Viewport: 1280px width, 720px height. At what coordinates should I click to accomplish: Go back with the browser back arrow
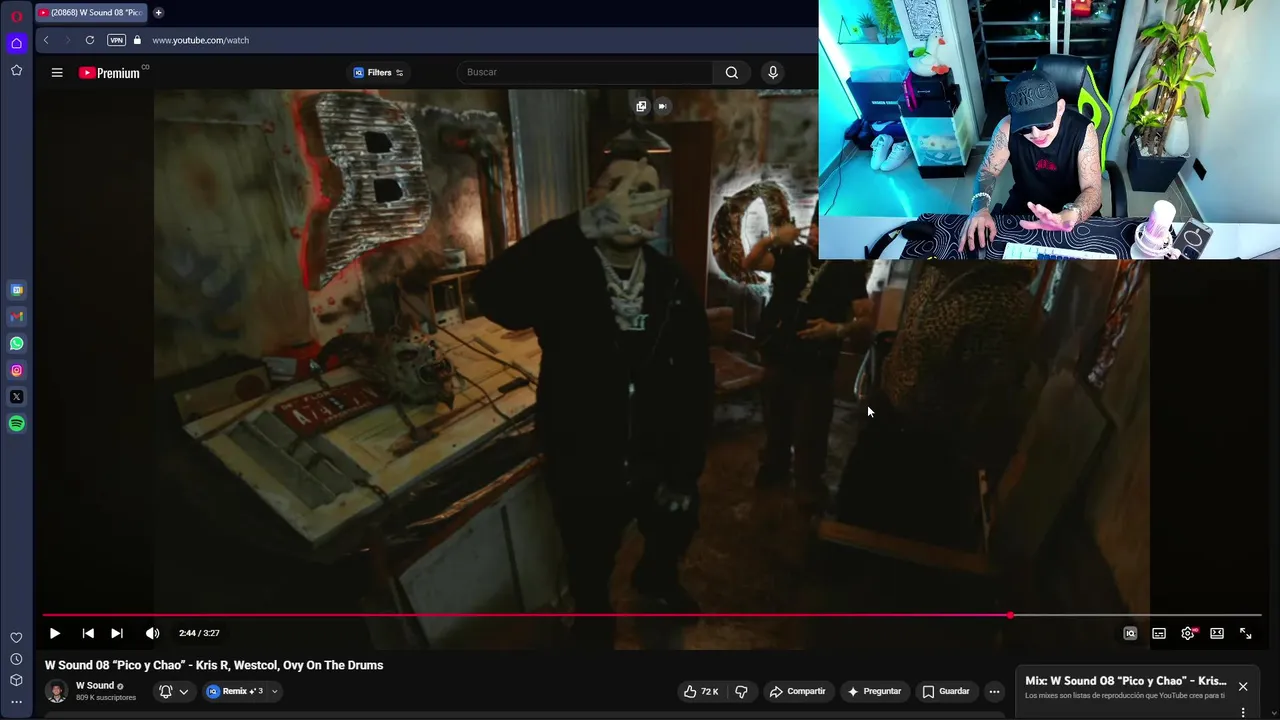click(46, 40)
